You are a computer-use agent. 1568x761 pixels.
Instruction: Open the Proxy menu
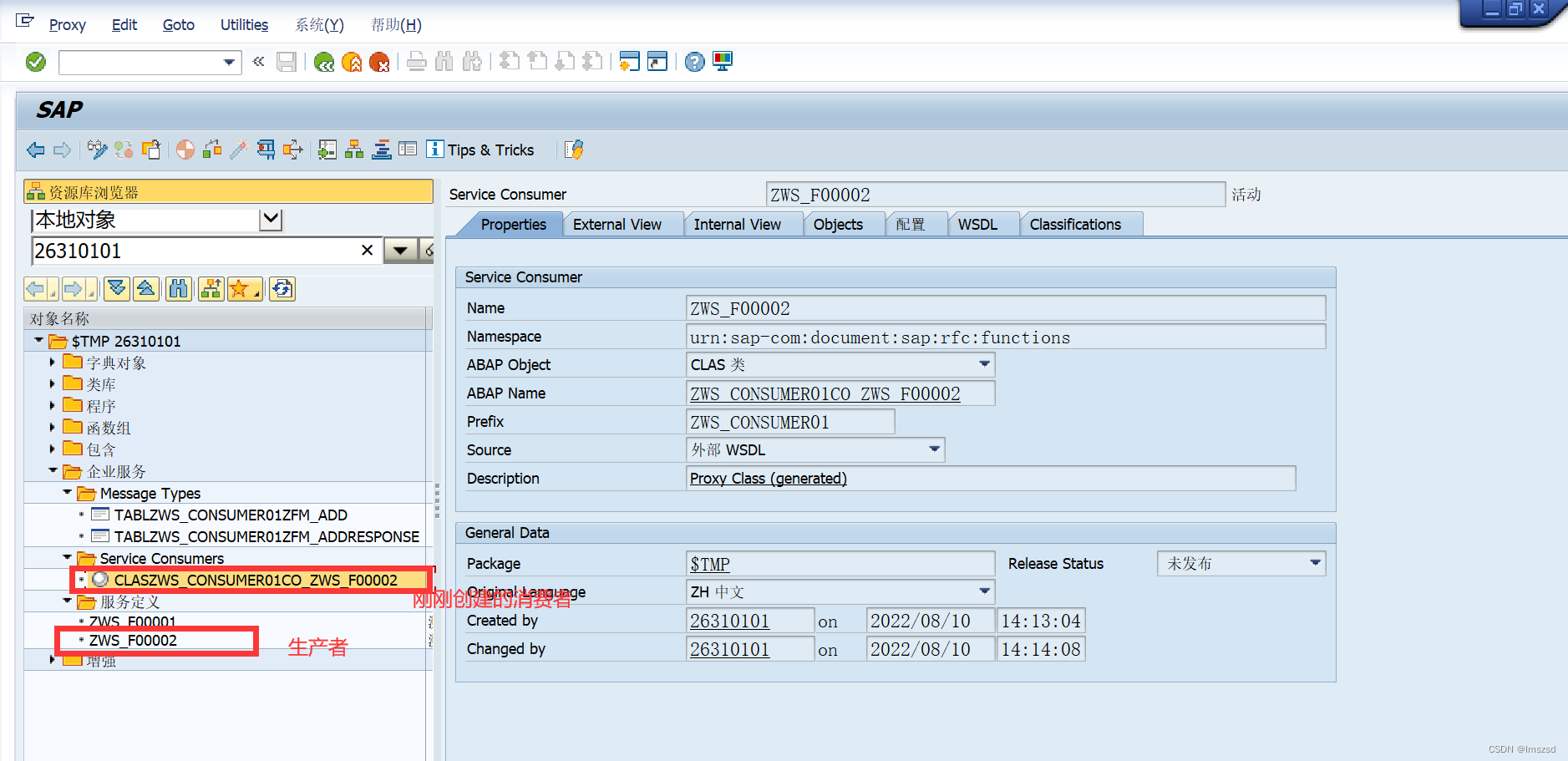coord(67,25)
